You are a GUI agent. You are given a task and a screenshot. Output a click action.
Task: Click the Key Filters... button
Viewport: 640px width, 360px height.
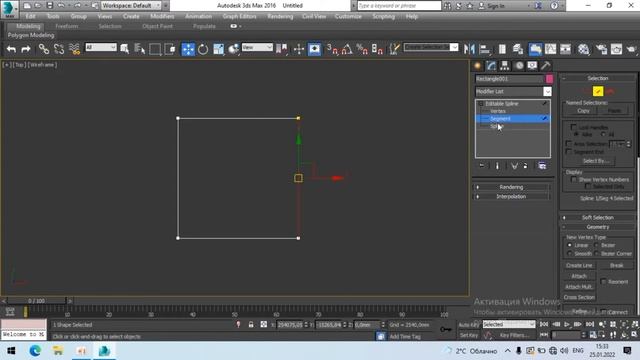(x=514, y=335)
